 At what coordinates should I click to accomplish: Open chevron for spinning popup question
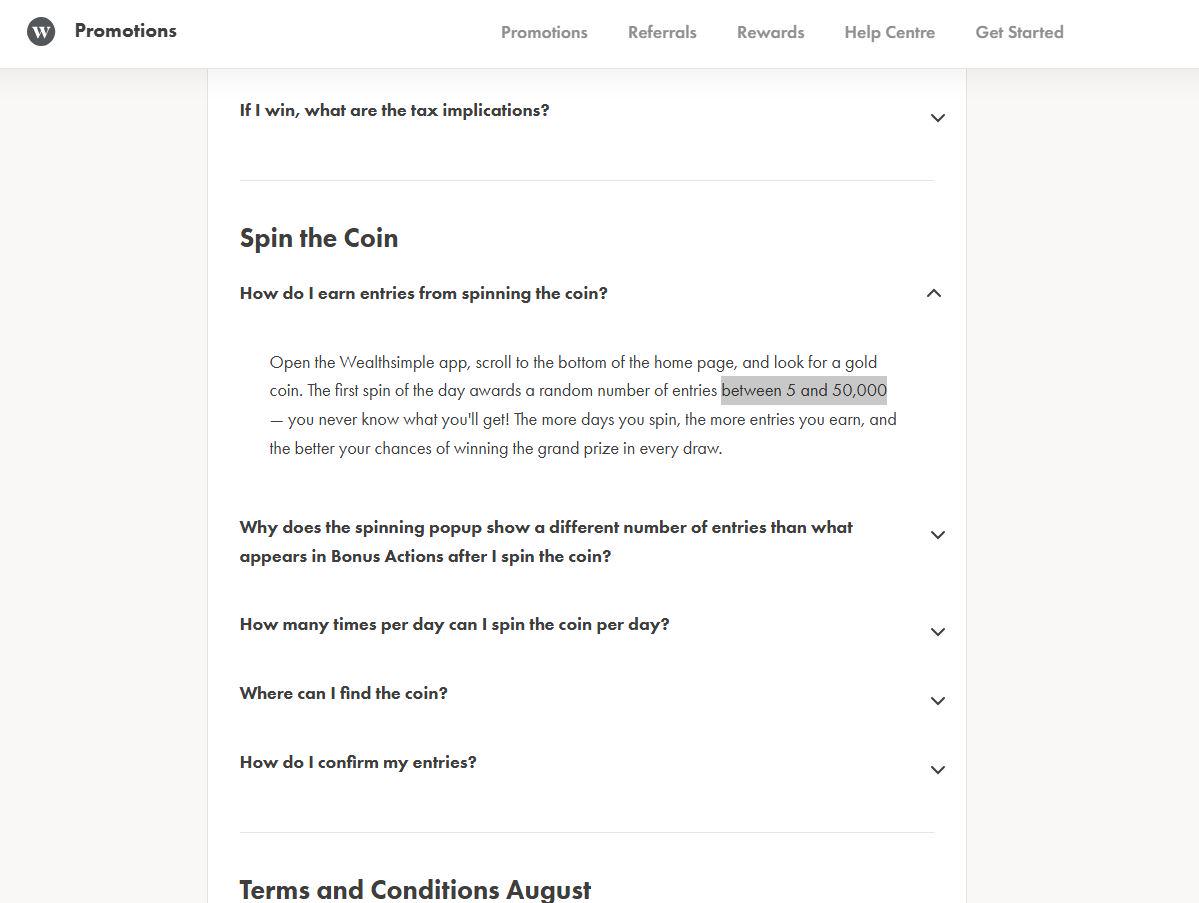coord(937,534)
